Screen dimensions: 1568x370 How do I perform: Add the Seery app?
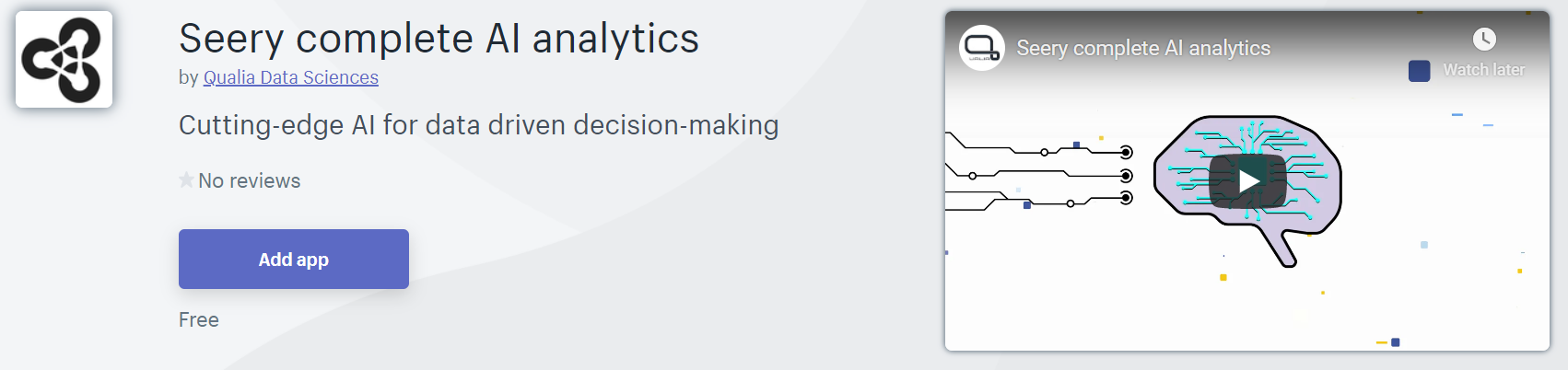(294, 260)
